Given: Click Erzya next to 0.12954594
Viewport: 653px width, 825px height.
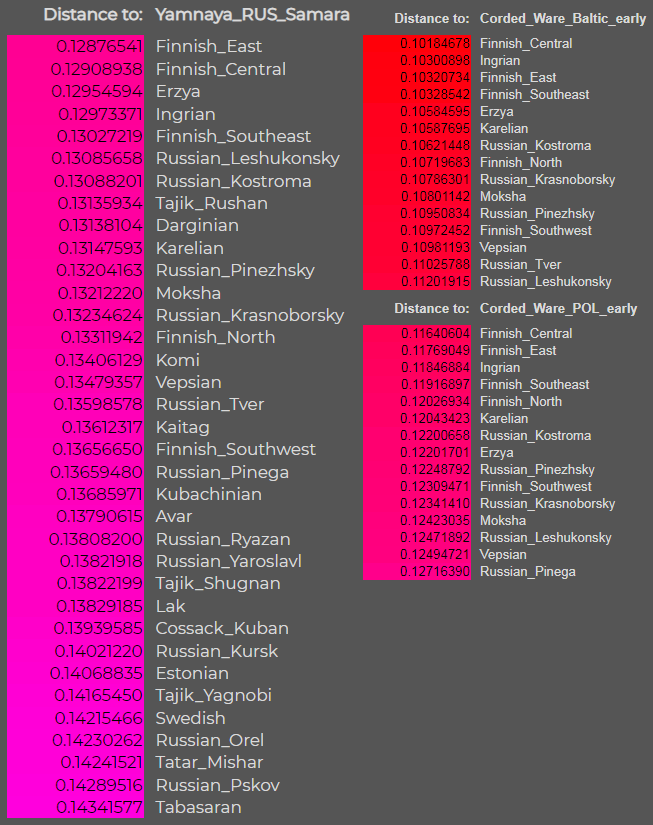Looking at the screenshot, I should [x=178, y=92].
